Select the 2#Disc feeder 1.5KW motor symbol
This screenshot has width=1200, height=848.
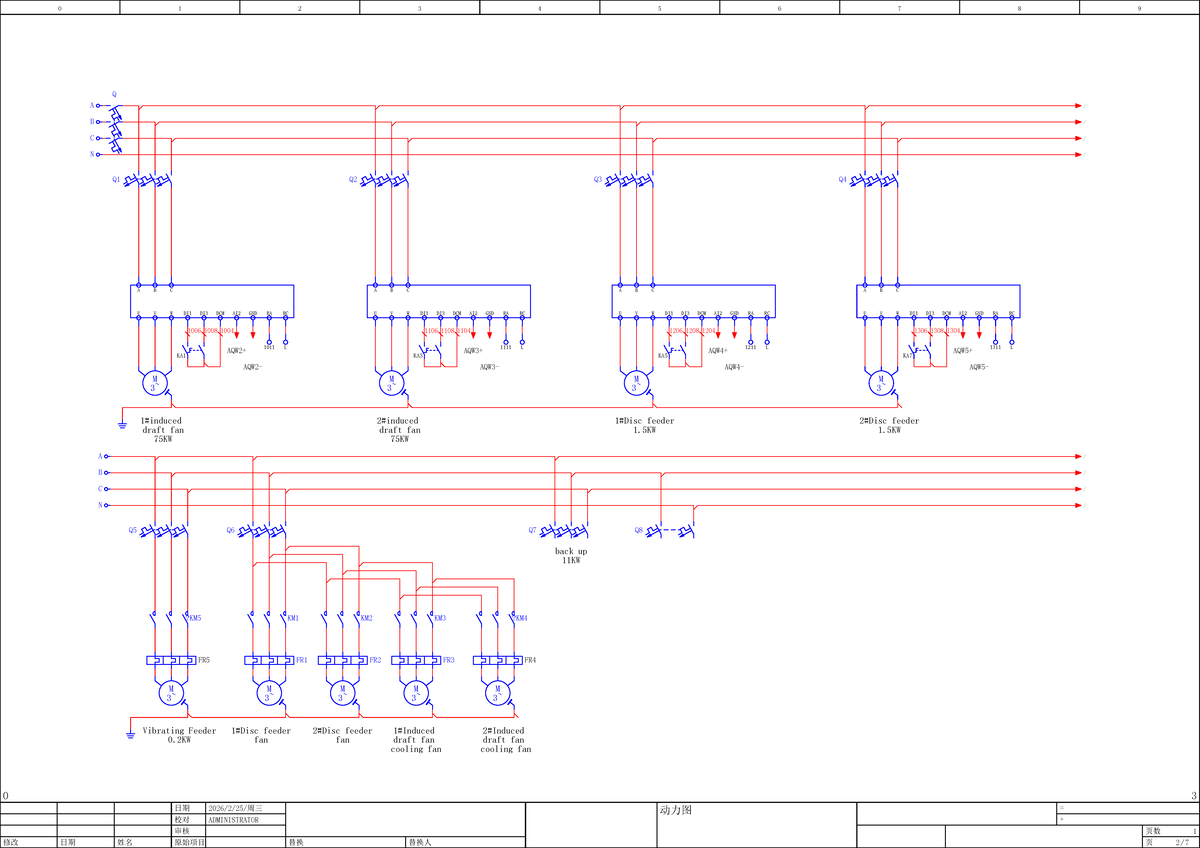[880, 383]
